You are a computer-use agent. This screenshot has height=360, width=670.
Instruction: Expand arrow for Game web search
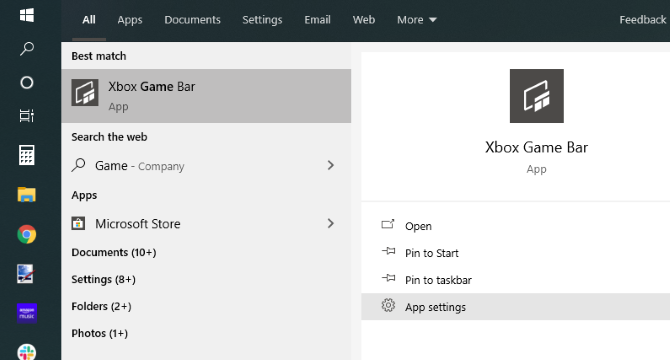tap(331, 165)
